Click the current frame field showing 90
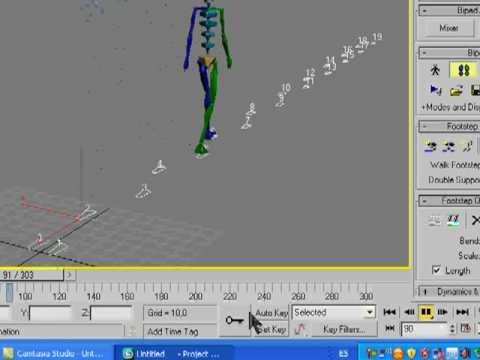 425,329
